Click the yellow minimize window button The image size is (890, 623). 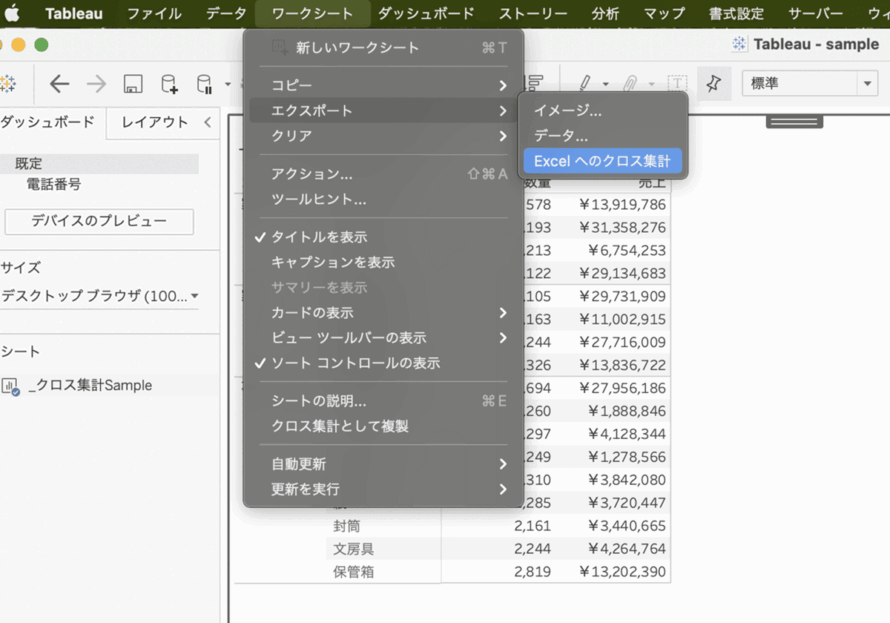point(18,45)
